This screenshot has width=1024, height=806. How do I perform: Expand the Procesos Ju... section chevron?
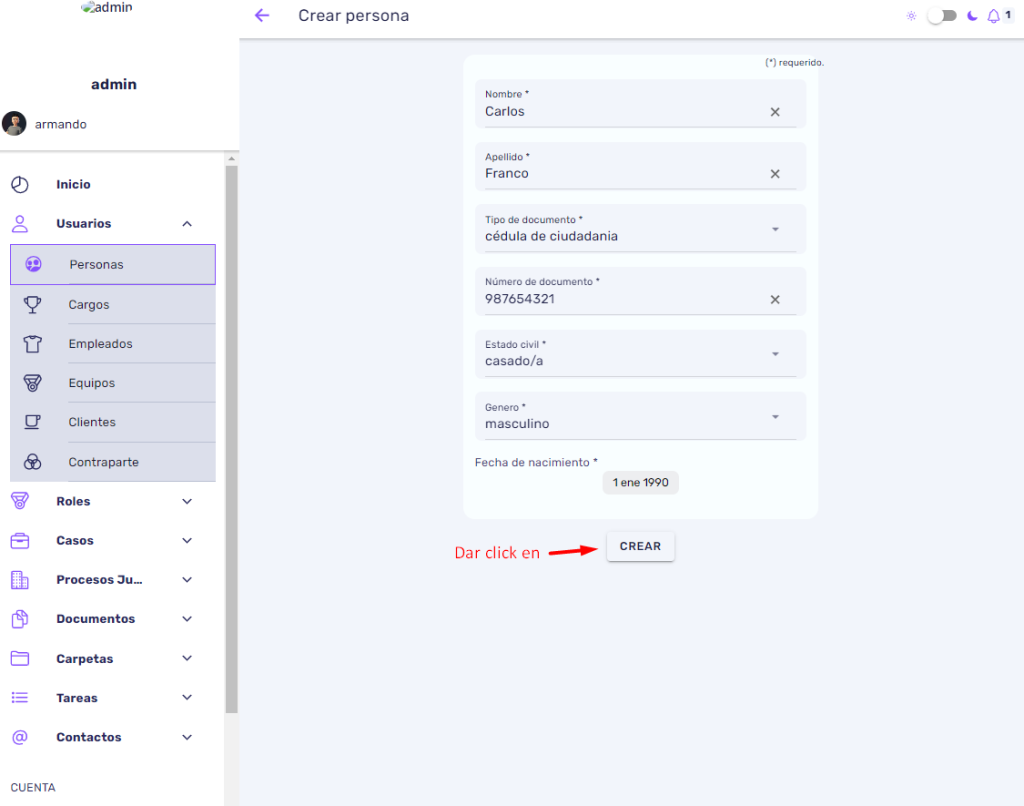coord(187,580)
